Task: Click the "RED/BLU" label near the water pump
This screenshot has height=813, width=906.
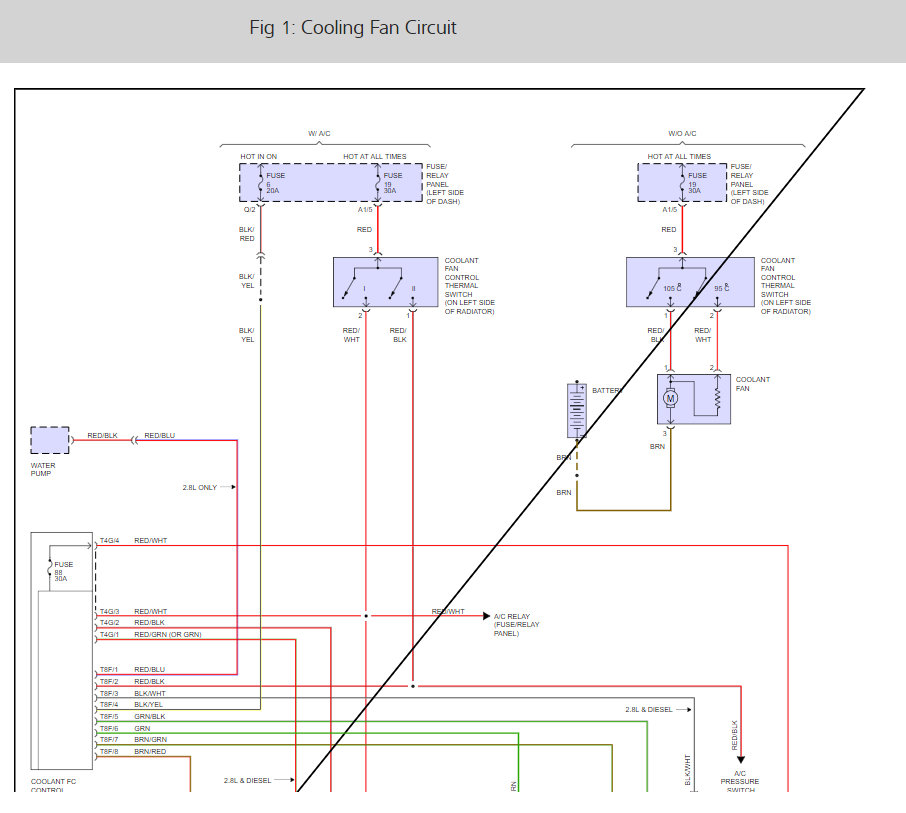Action: pyautogui.click(x=159, y=436)
